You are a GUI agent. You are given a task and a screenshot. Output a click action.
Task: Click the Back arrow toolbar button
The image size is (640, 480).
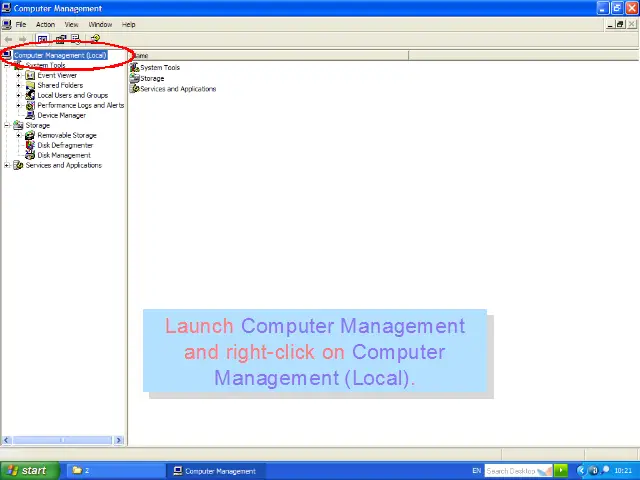tap(9, 40)
